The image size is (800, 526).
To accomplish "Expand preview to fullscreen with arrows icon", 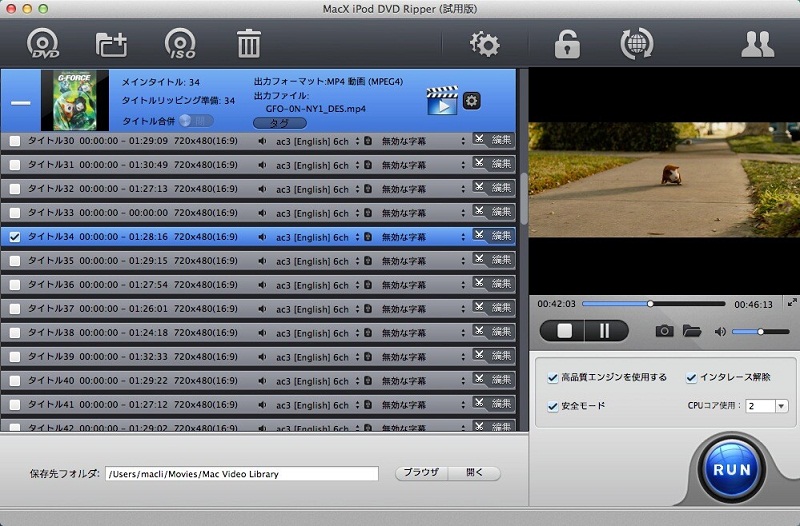I will coord(792,303).
